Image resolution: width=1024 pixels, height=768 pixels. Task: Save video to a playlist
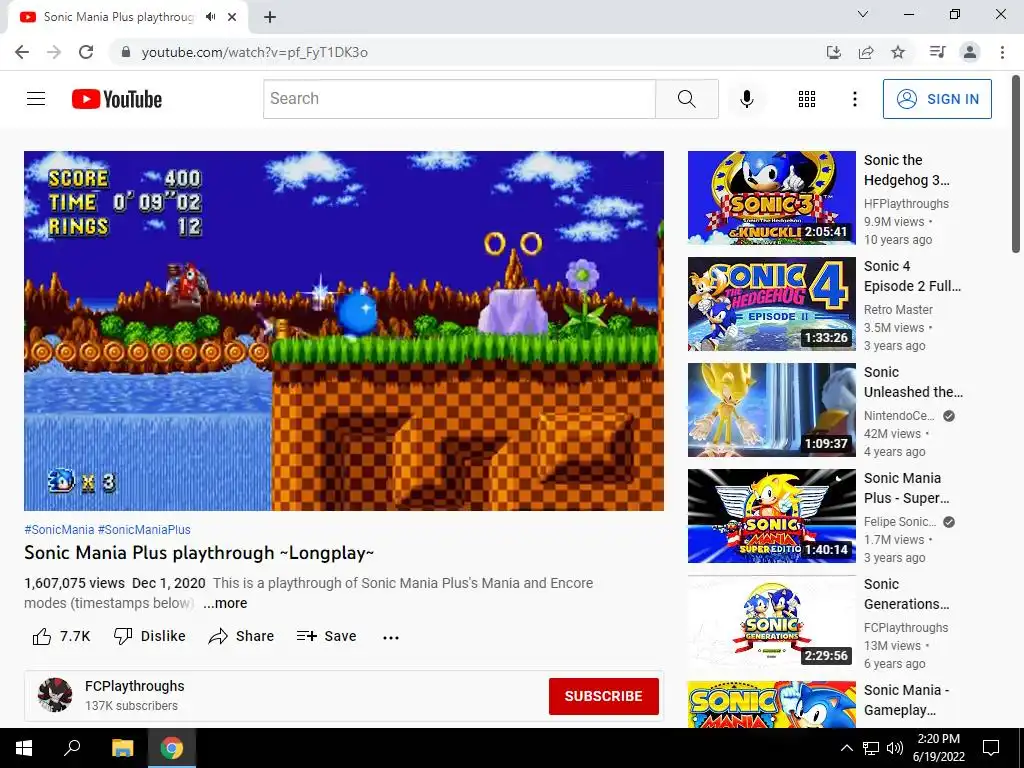coord(327,636)
